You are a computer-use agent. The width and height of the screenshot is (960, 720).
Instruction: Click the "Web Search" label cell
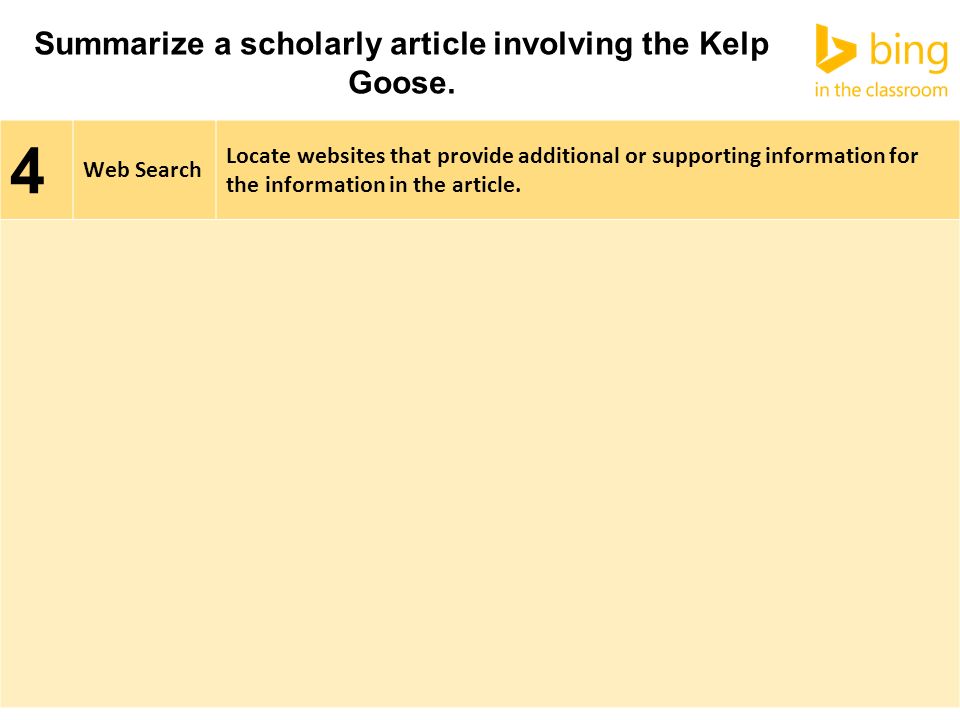[x=144, y=170]
